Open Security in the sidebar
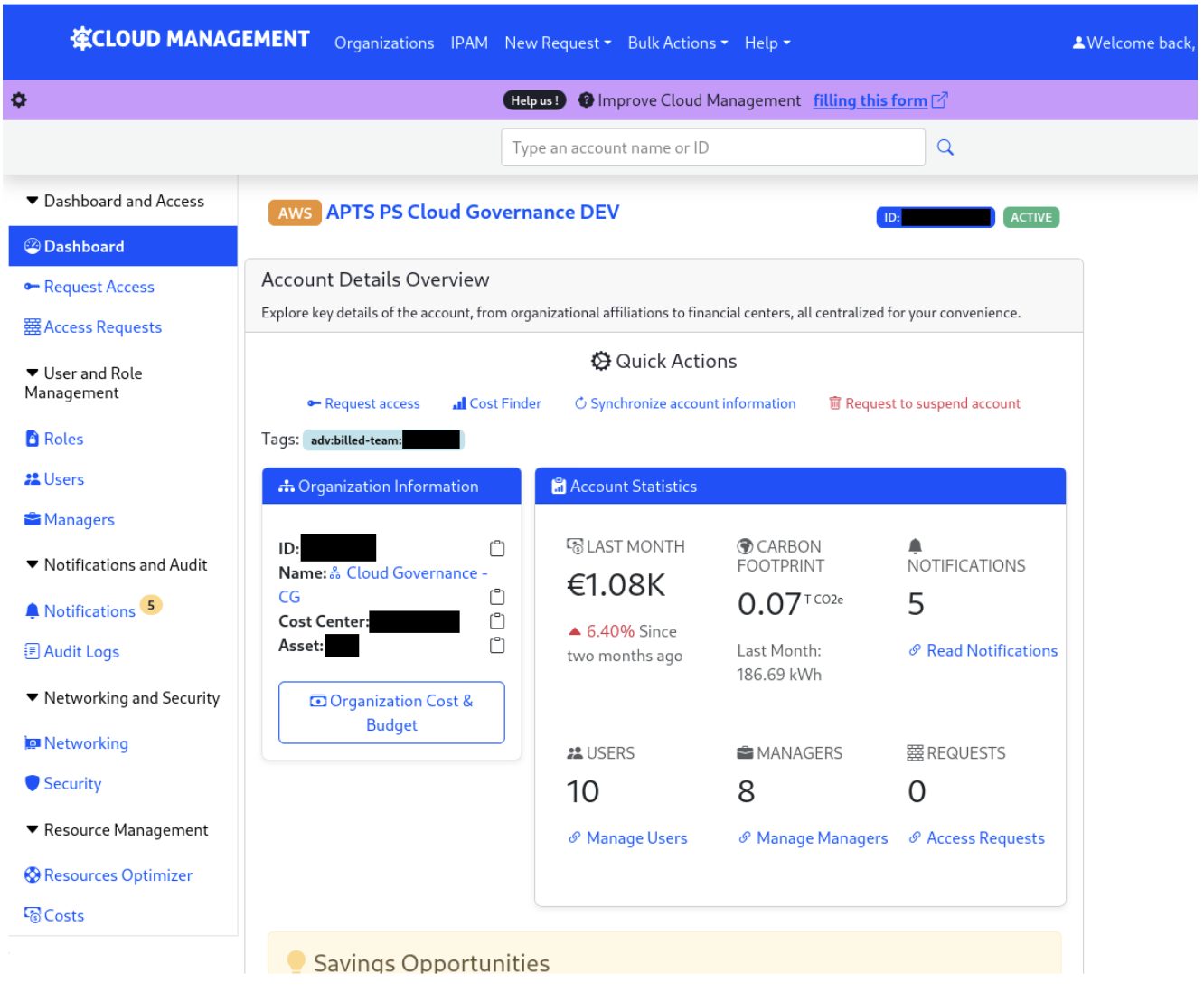Viewport: 1204px width, 1002px height. coord(63,784)
